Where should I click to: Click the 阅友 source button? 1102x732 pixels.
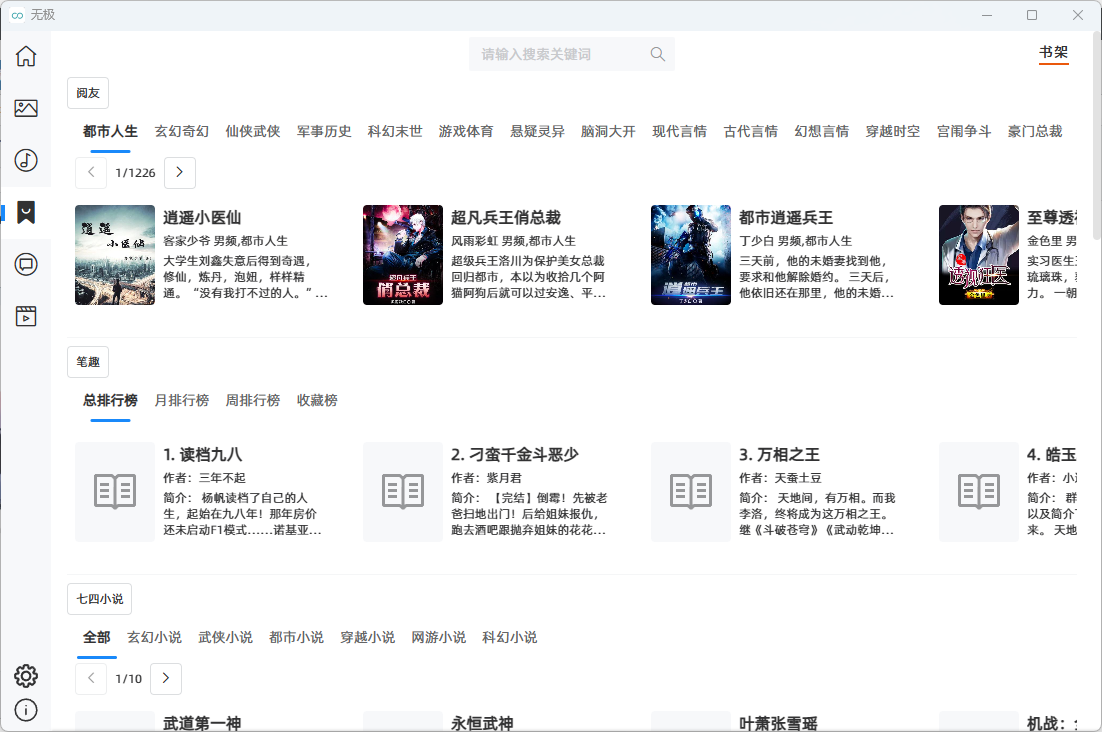coord(88,93)
